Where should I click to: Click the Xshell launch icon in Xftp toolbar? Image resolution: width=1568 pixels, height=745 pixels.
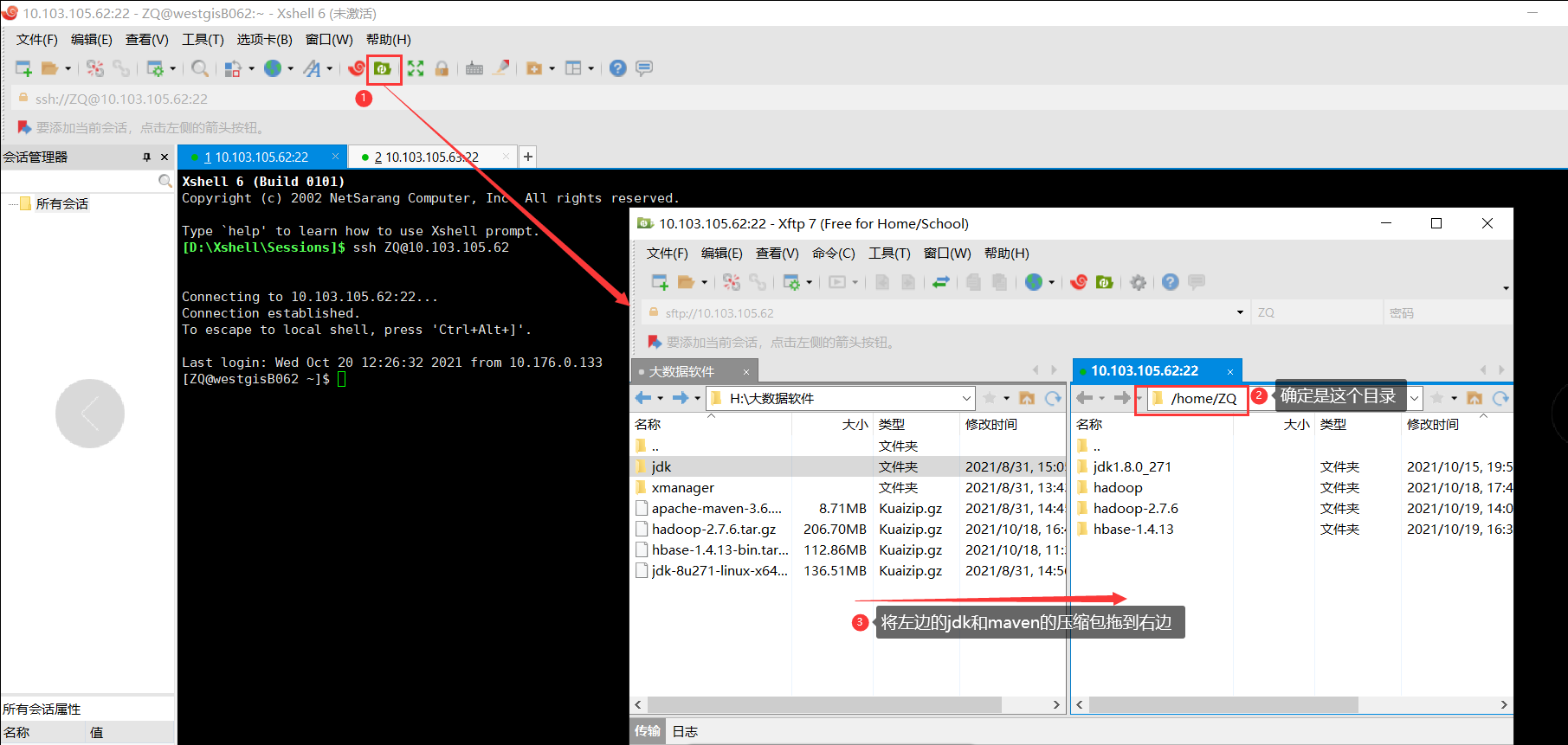tap(1079, 282)
